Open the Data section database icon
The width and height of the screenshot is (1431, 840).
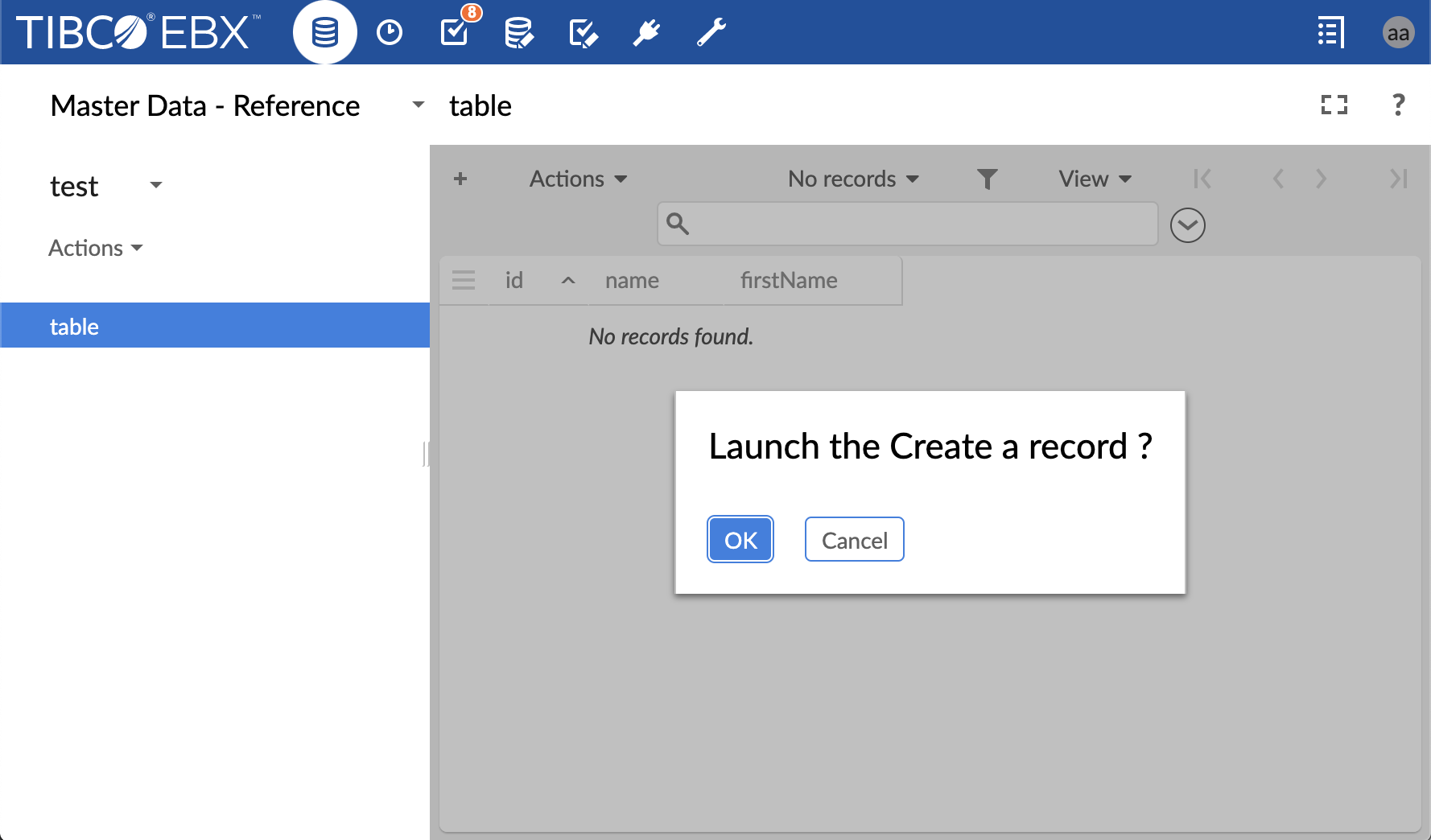pyautogui.click(x=324, y=33)
